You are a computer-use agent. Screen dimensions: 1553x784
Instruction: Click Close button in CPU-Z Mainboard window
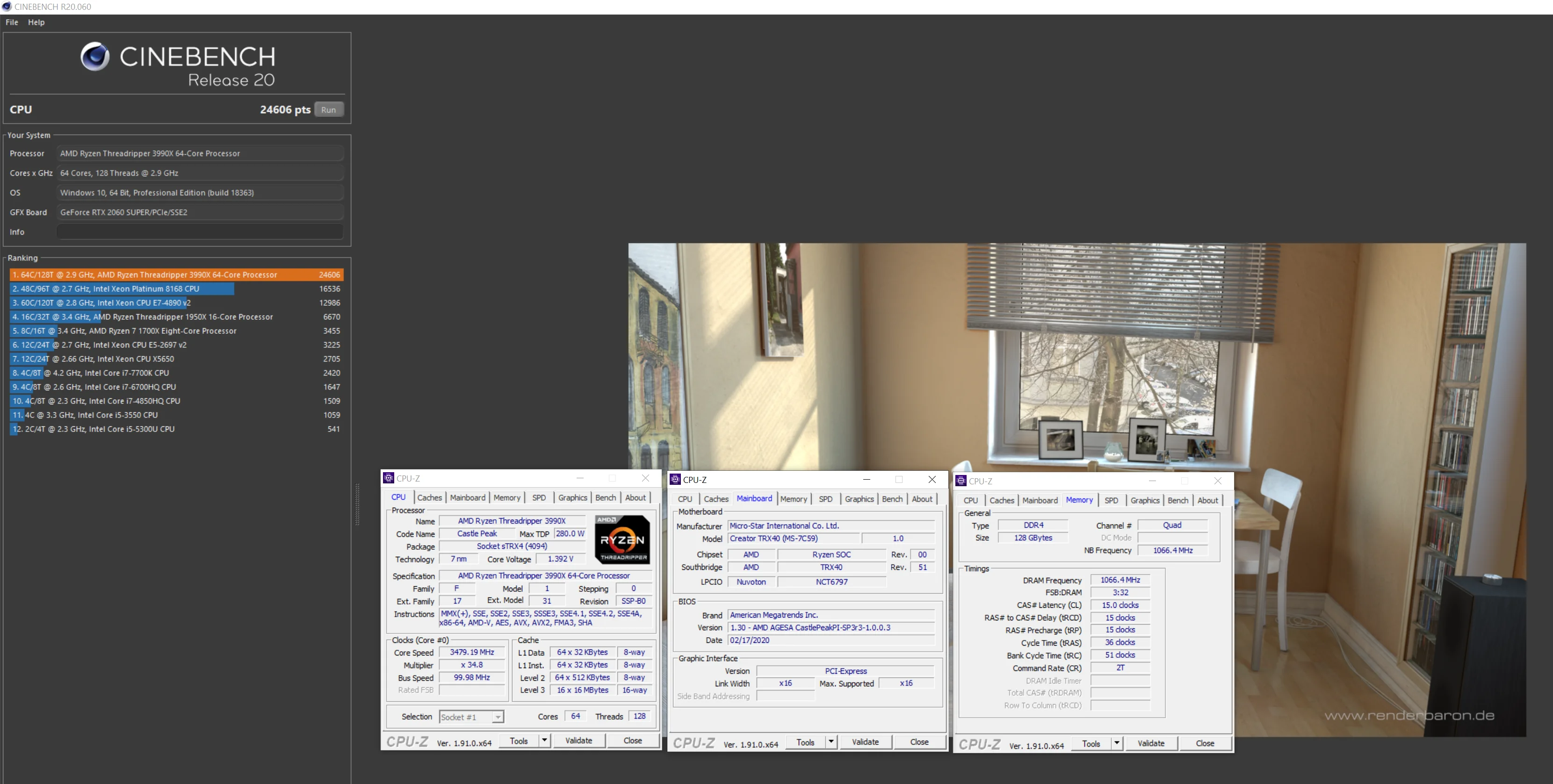point(919,742)
